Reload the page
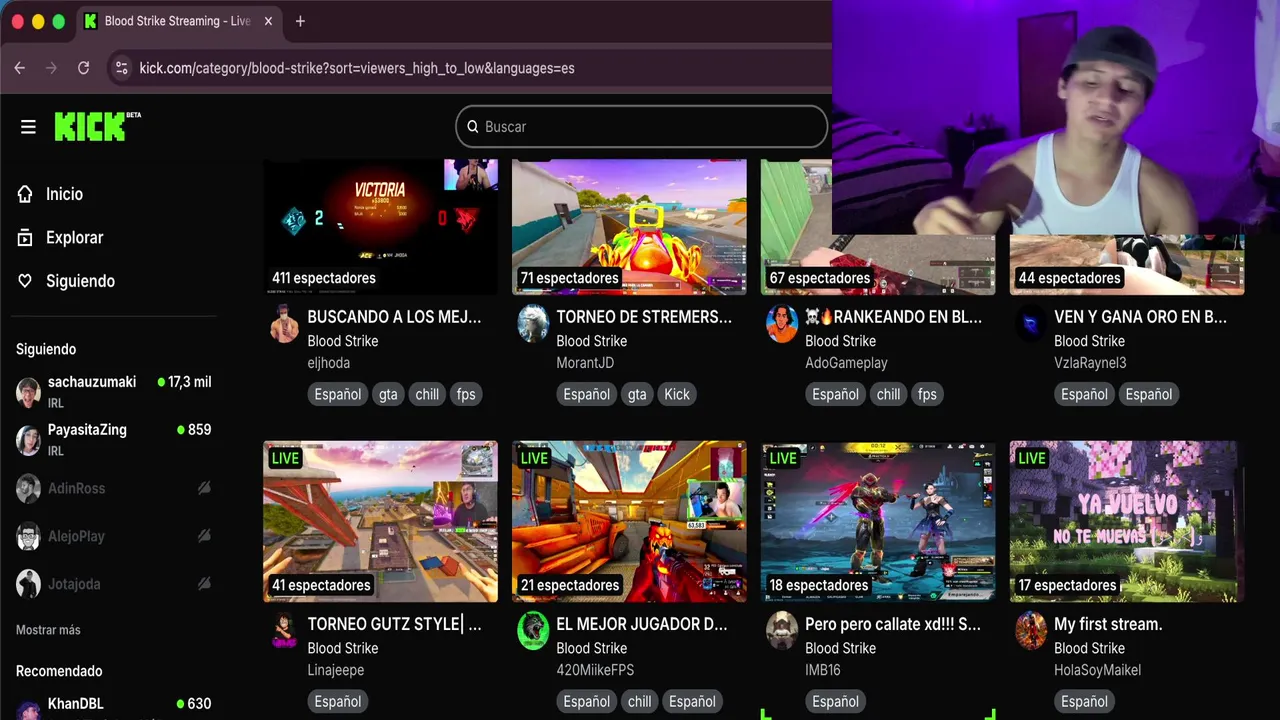The image size is (1280, 720). [84, 68]
